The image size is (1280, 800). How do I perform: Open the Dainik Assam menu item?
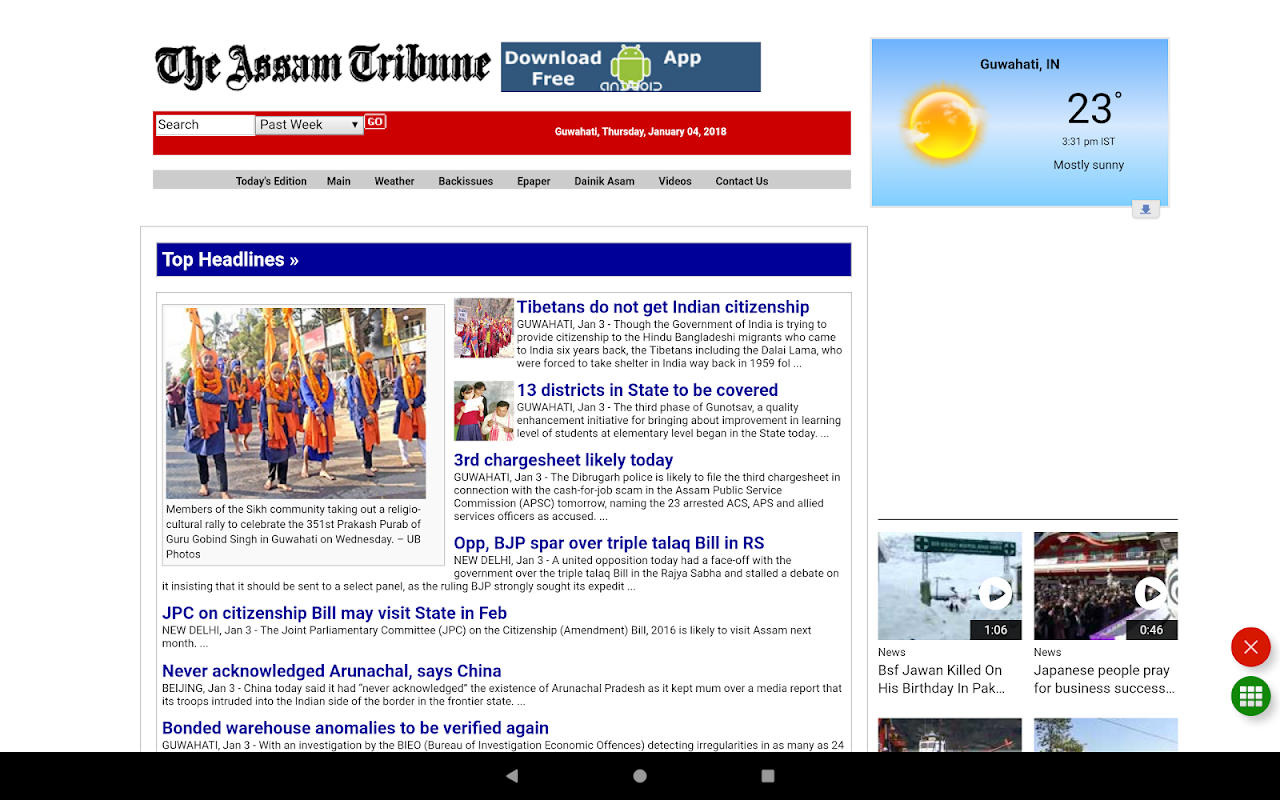coord(604,181)
